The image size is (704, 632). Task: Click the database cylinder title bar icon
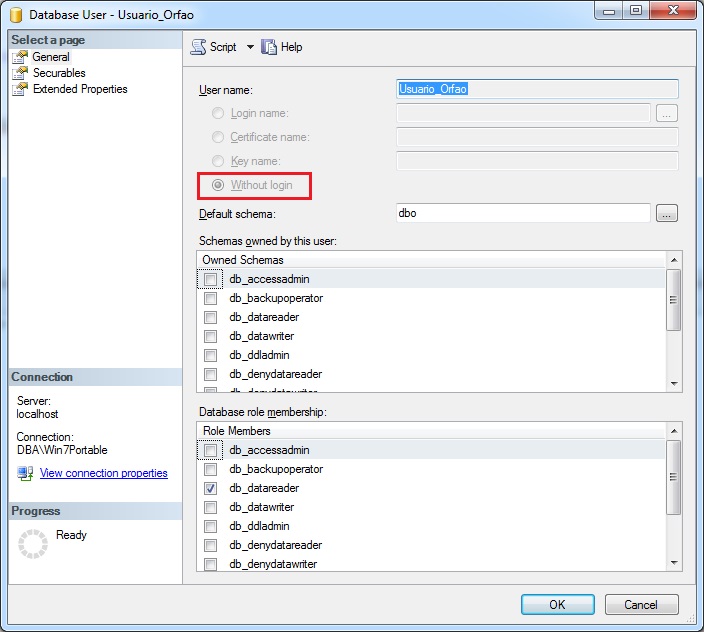pos(16,15)
